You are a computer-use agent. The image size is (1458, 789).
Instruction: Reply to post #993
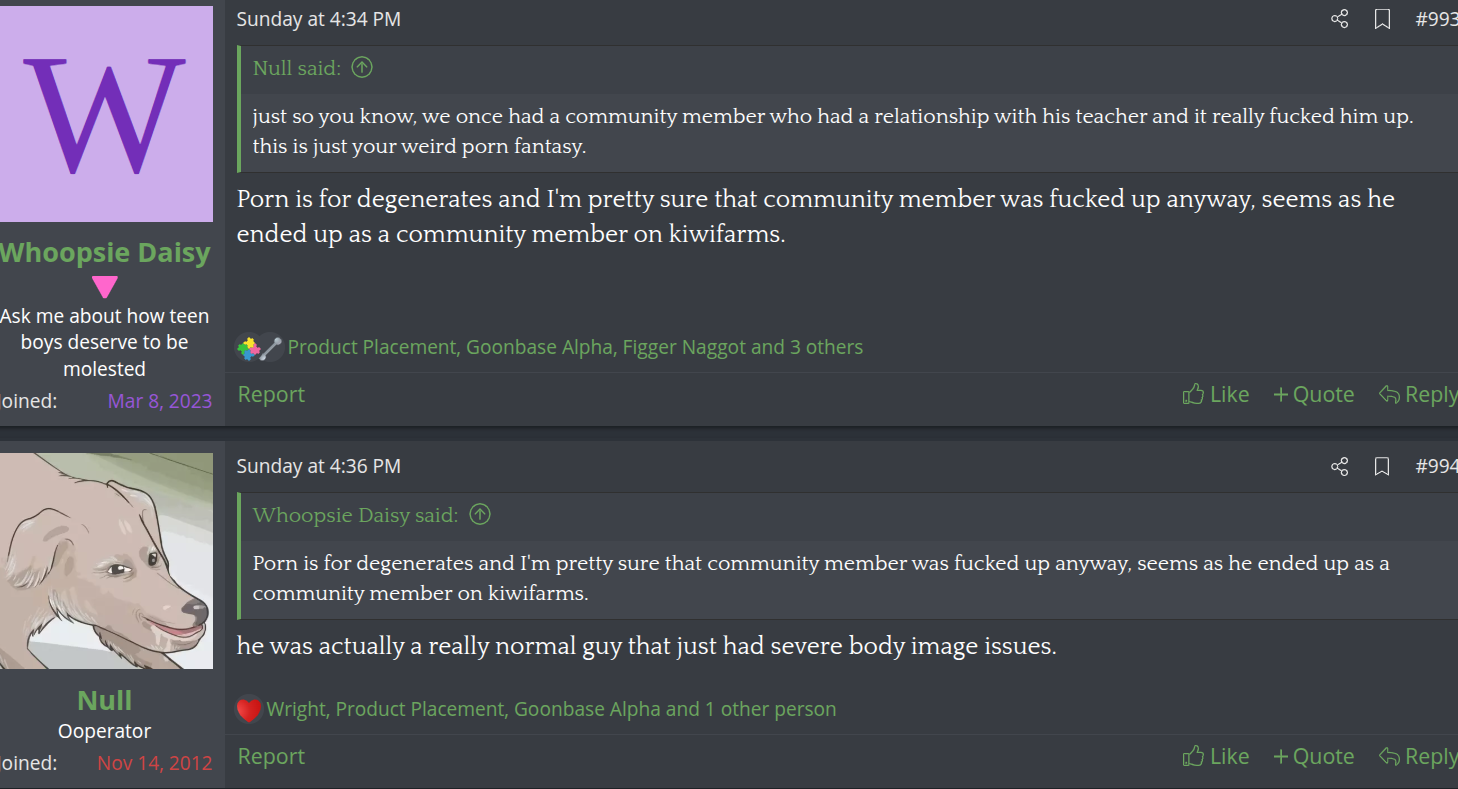1417,395
